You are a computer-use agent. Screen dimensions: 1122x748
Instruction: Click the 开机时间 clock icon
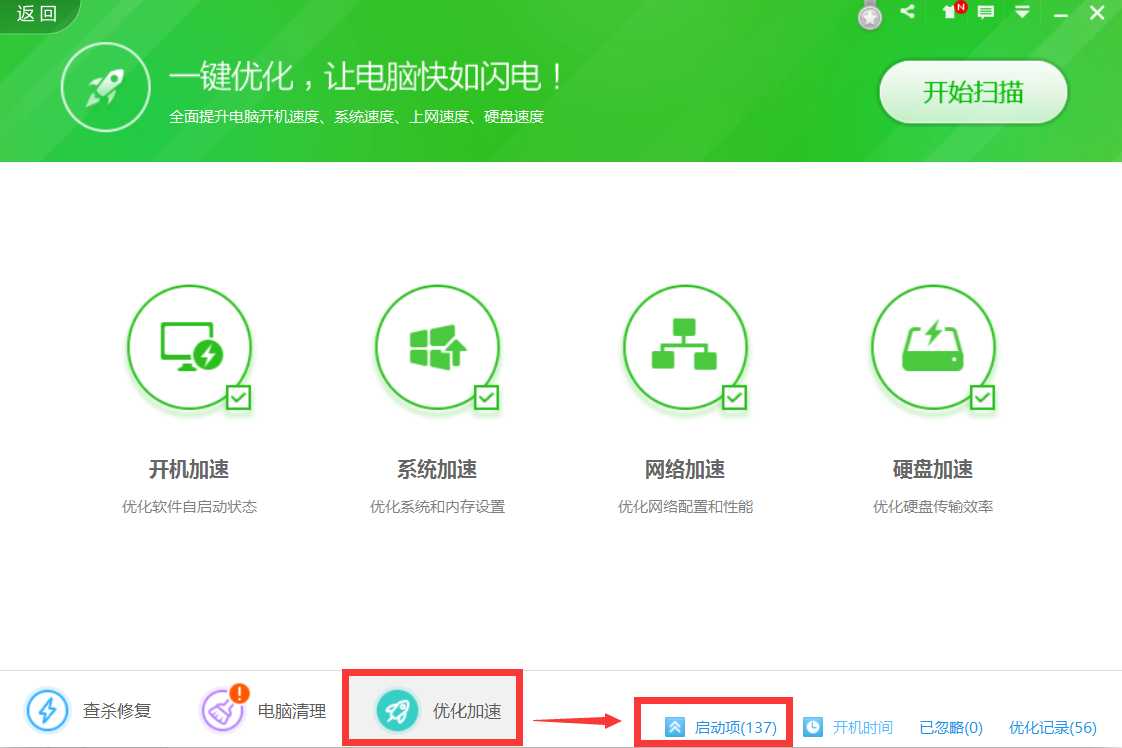pyautogui.click(x=813, y=727)
